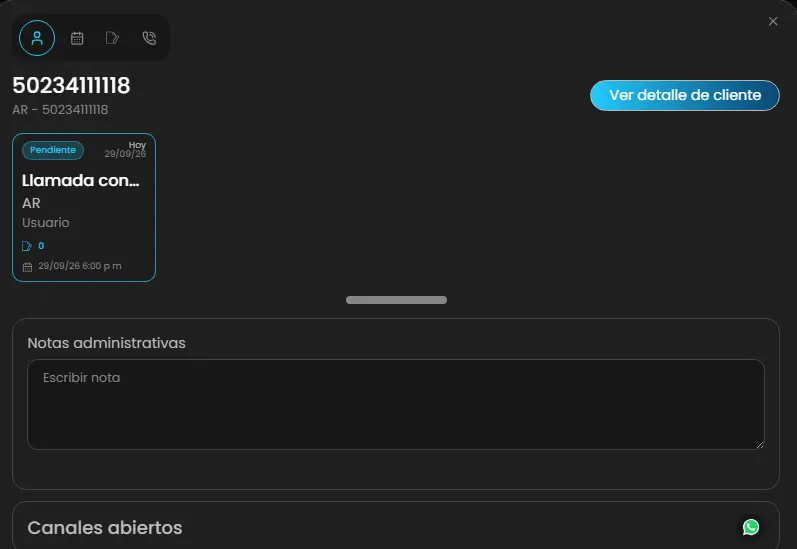Viewport: 797px width, 549px height.
Task: Click the textarea resize grip corner
Action: tap(760, 445)
